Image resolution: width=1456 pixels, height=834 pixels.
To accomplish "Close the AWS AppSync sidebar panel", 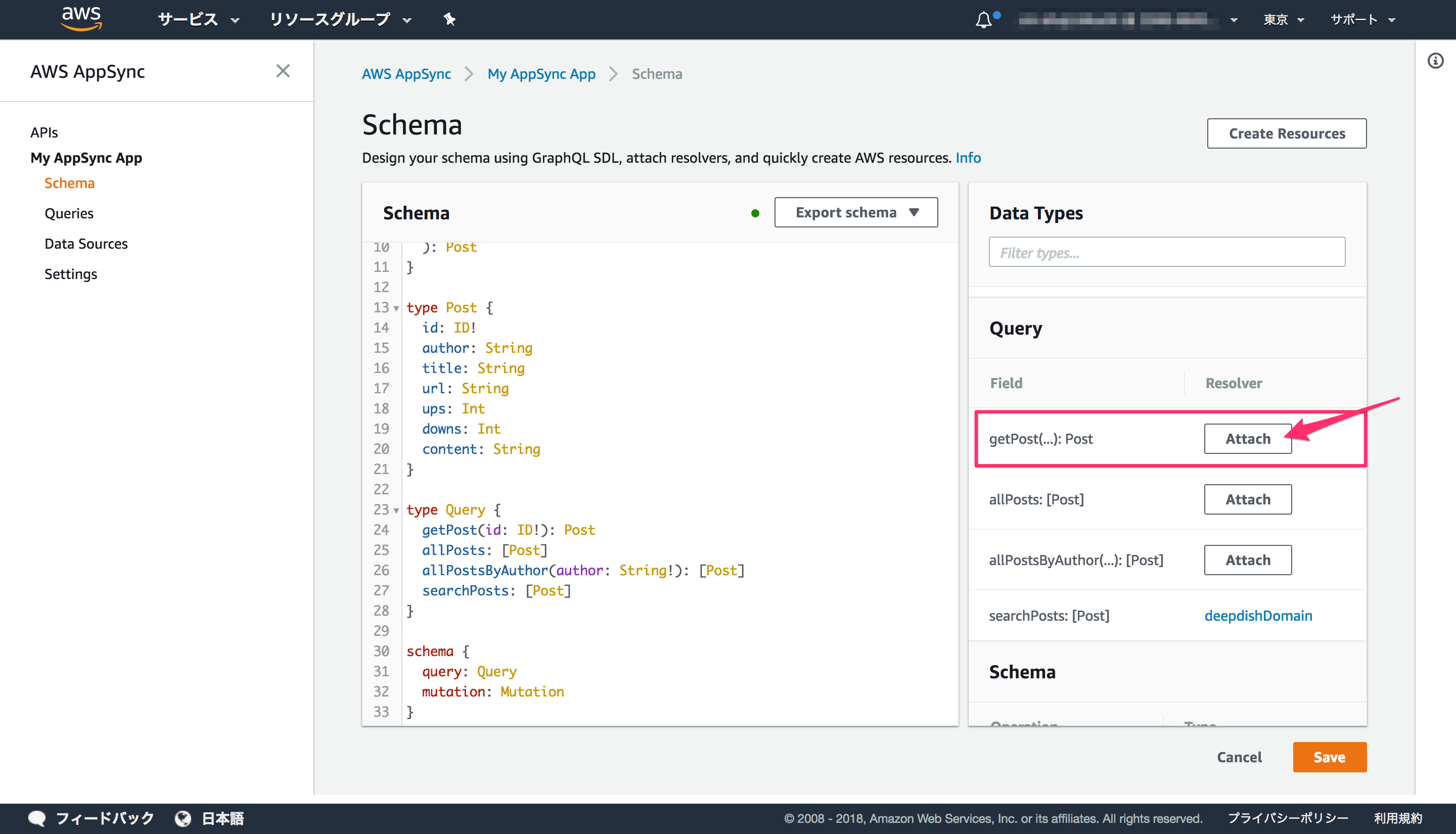I will [283, 71].
